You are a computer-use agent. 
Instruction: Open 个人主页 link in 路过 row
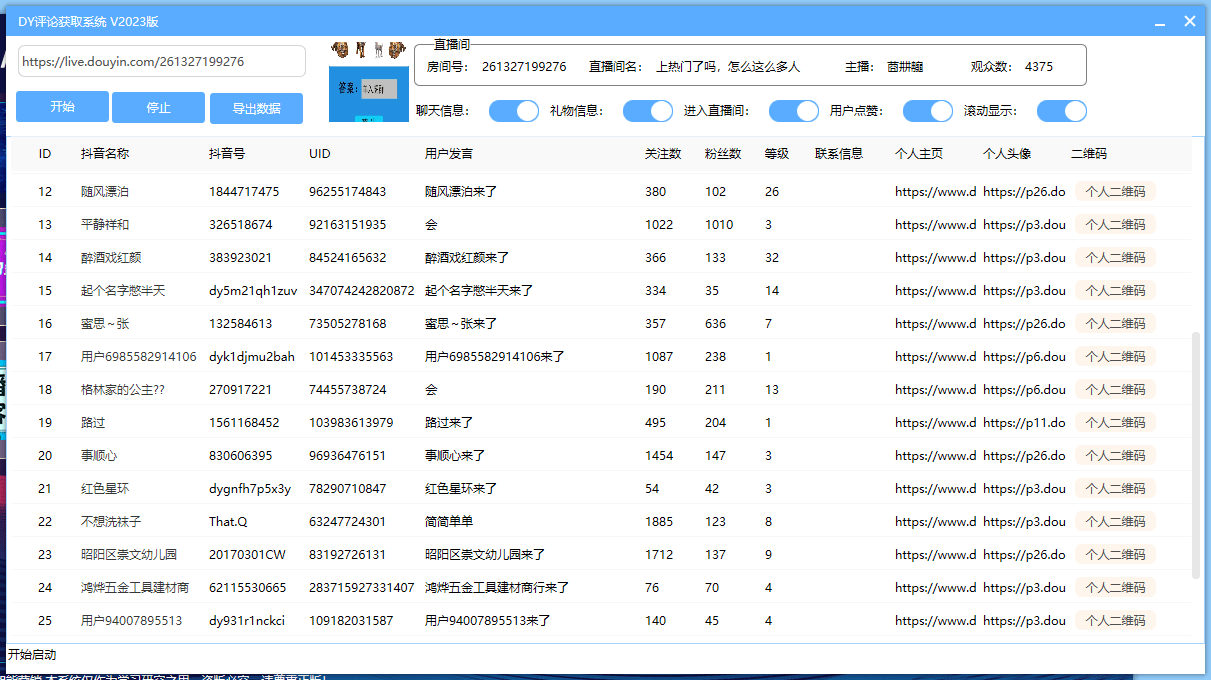[x=935, y=422]
